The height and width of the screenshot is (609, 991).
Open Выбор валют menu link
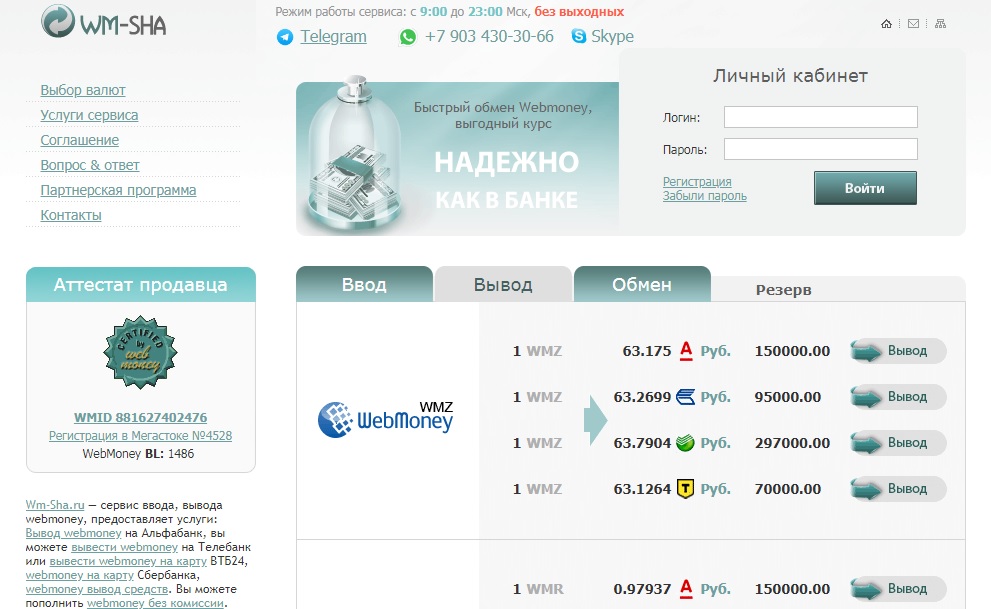pos(83,90)
